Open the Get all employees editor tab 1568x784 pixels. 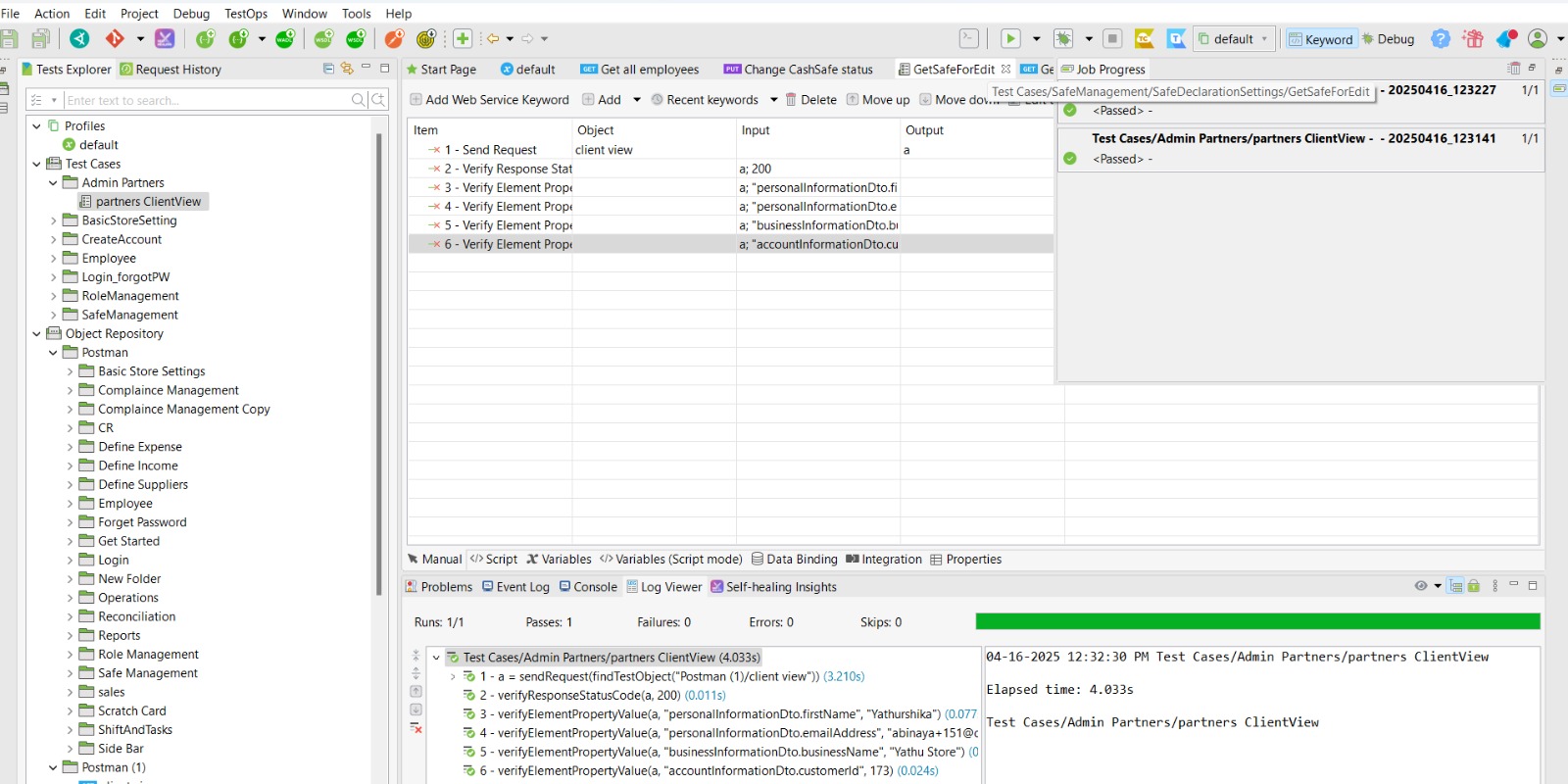640,70
